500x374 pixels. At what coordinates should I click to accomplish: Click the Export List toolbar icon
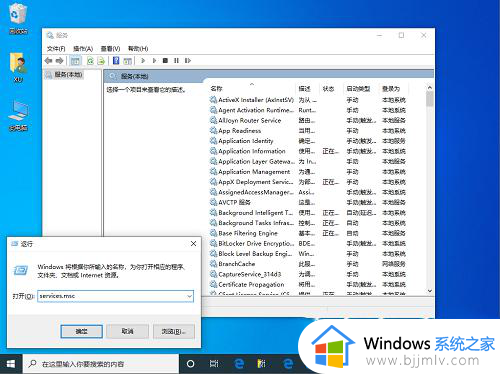pyautogui.click(x=101, y=61)
